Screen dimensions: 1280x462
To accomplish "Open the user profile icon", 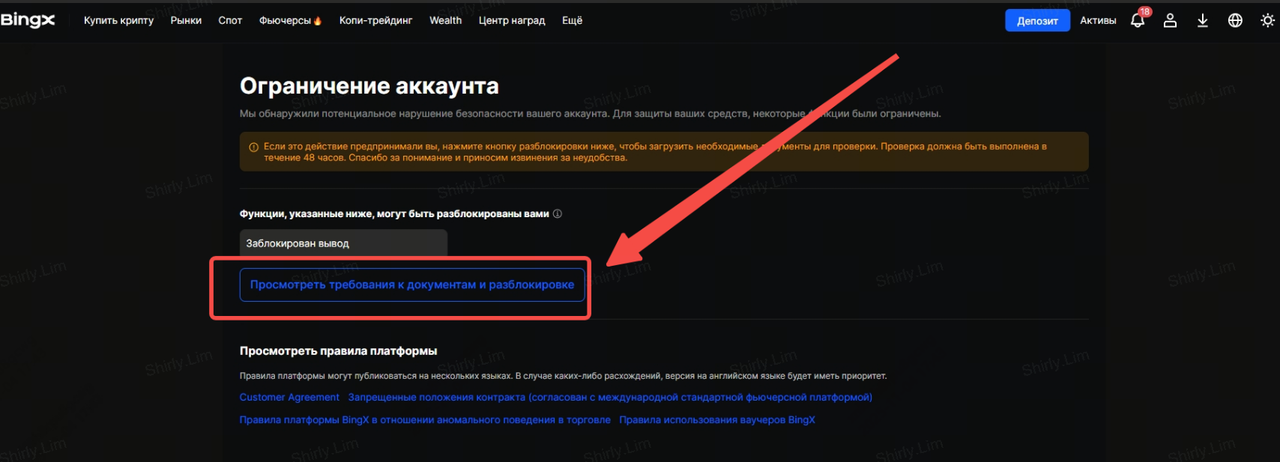I will tap(1170, 20).
